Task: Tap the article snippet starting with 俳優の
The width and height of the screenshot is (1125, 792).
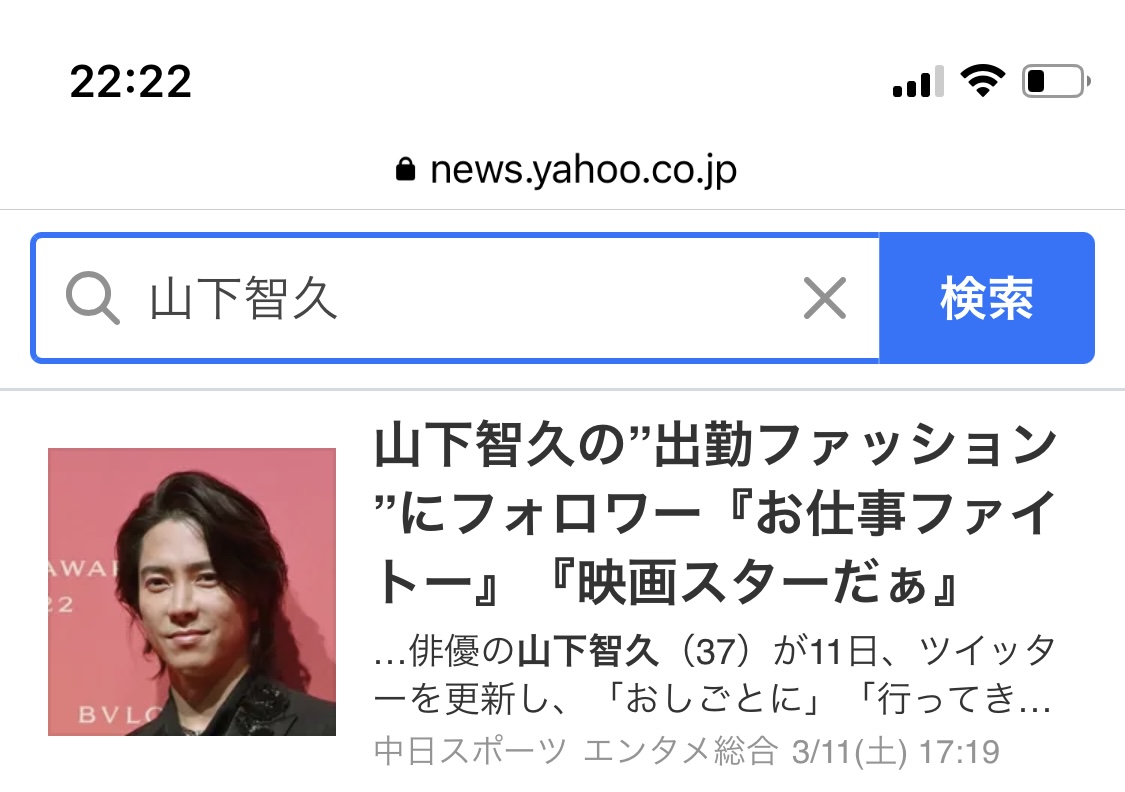Action: (714, 675)
